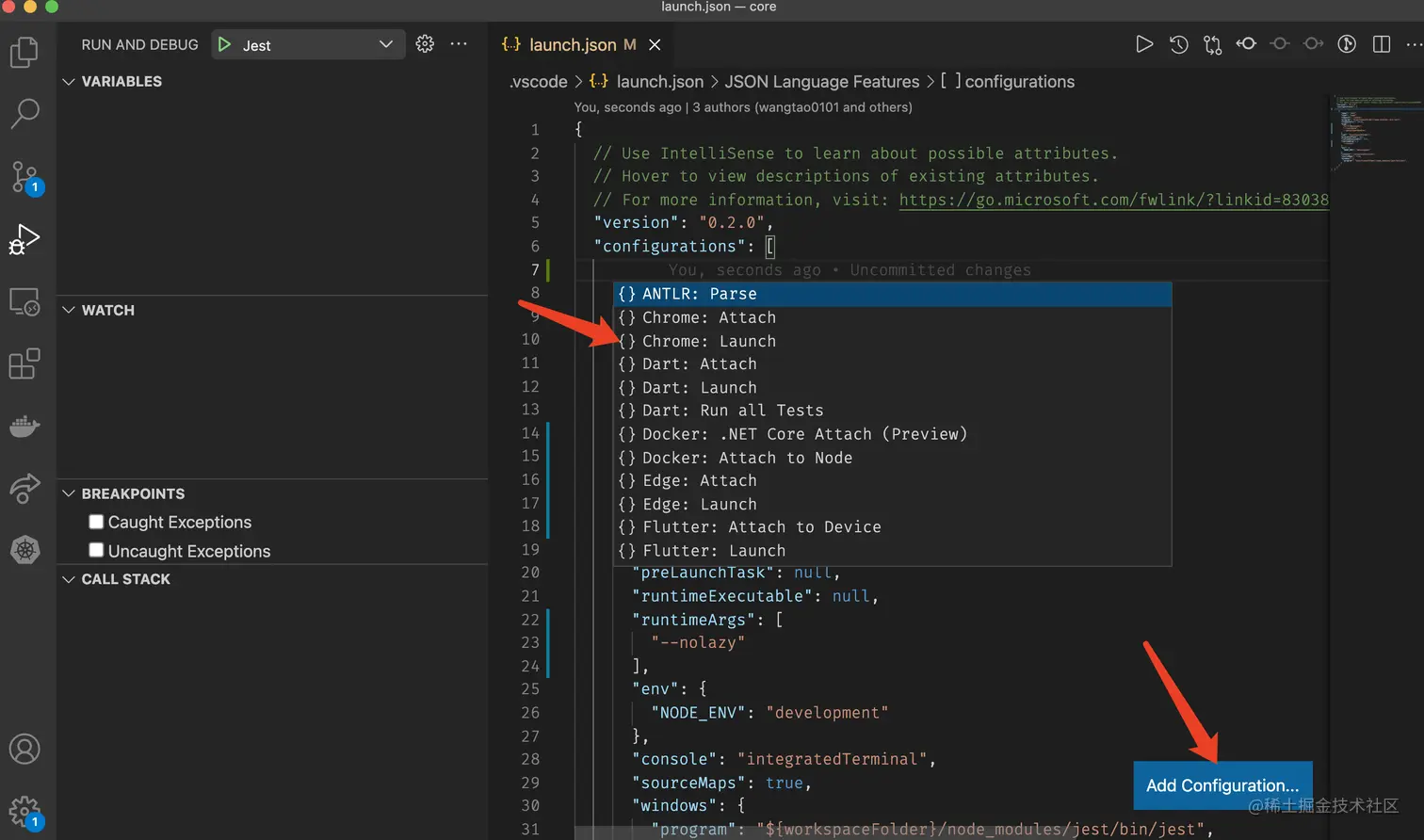Click the split editor icon
The width and height of the screenshot is (1424, 840).
pyautogui.click(x=1382, y=44)
